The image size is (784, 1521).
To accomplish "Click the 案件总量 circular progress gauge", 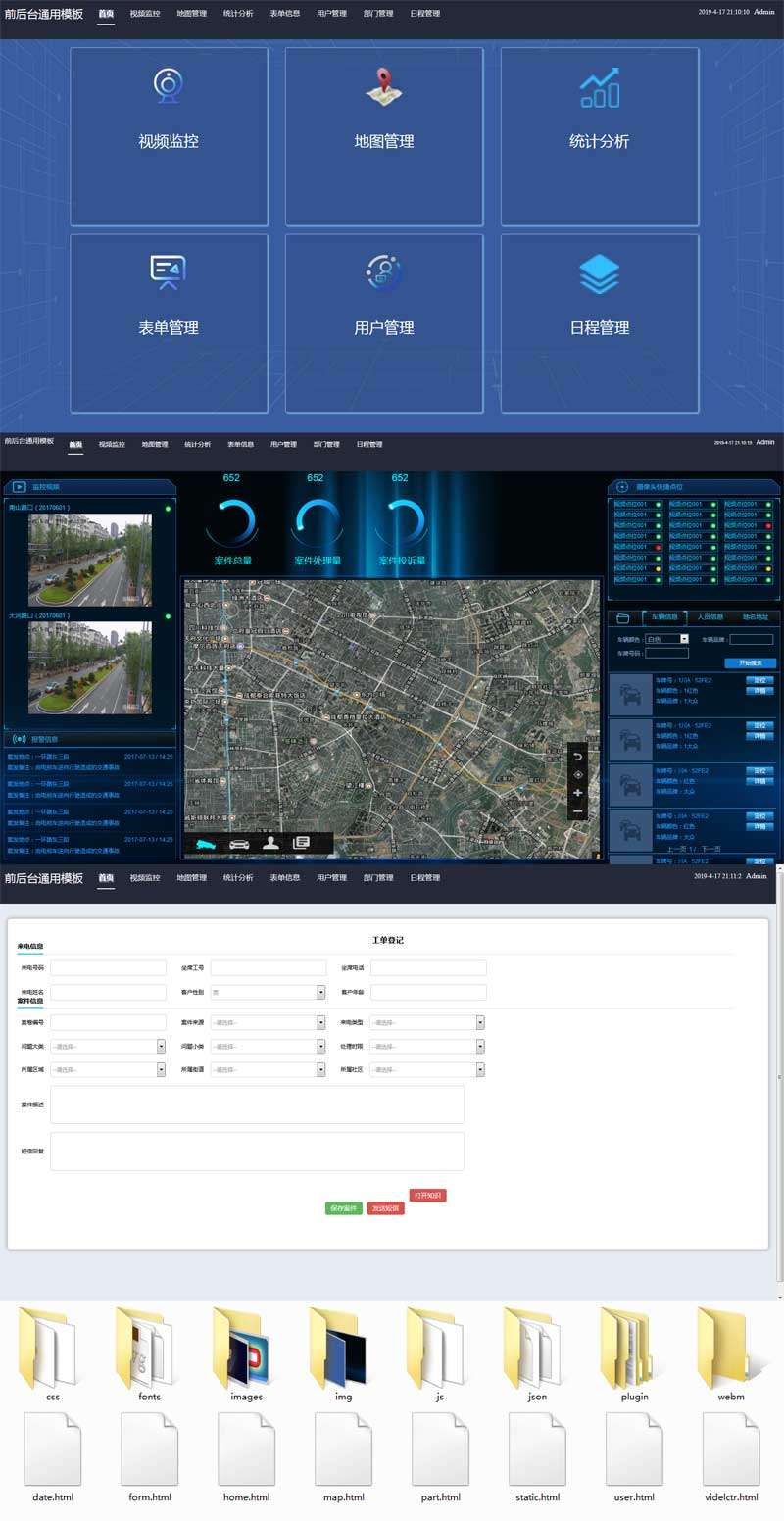I will point(233,522).
